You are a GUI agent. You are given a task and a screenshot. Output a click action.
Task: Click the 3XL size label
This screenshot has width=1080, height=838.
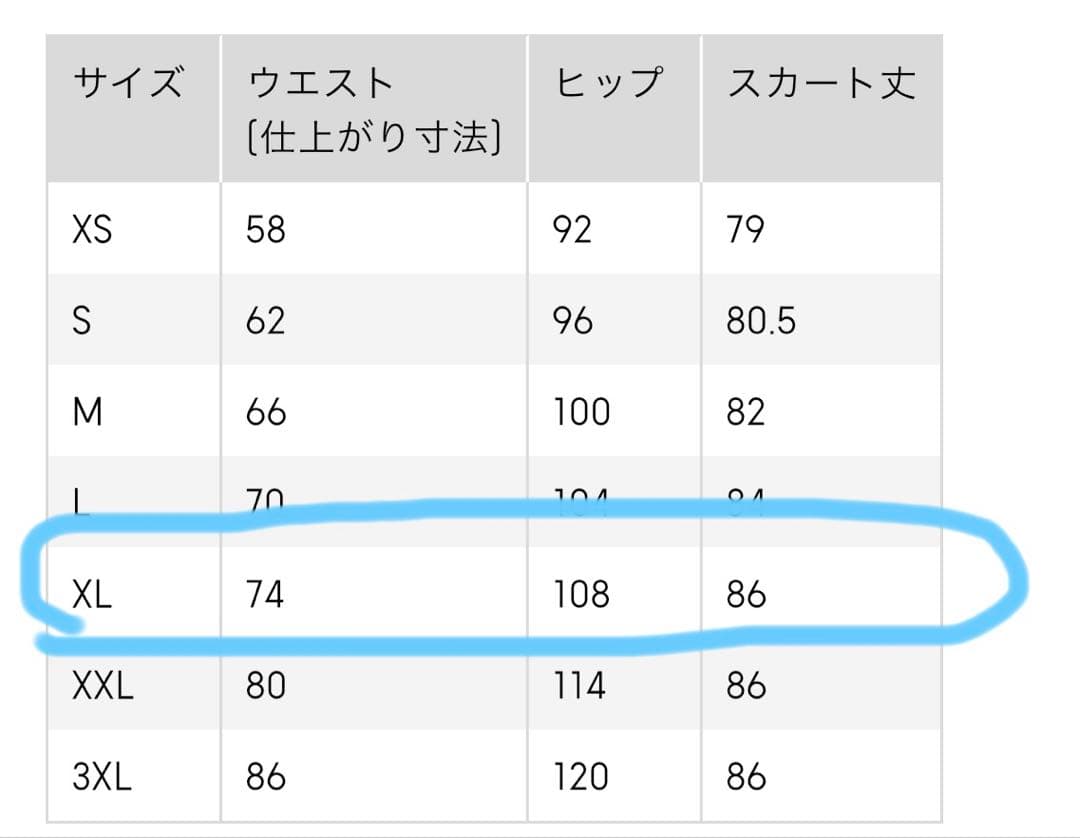point(102,777)
